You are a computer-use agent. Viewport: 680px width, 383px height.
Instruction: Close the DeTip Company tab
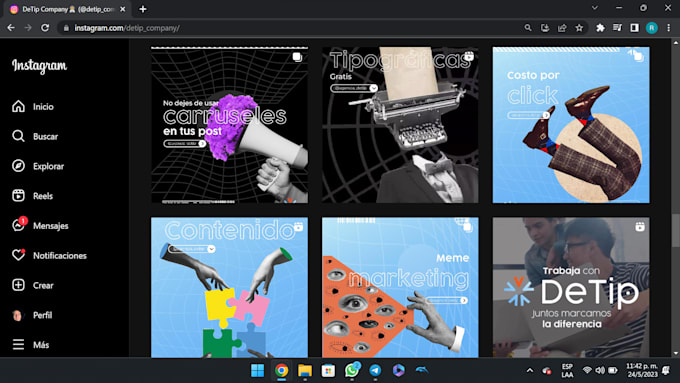(123, 9)
